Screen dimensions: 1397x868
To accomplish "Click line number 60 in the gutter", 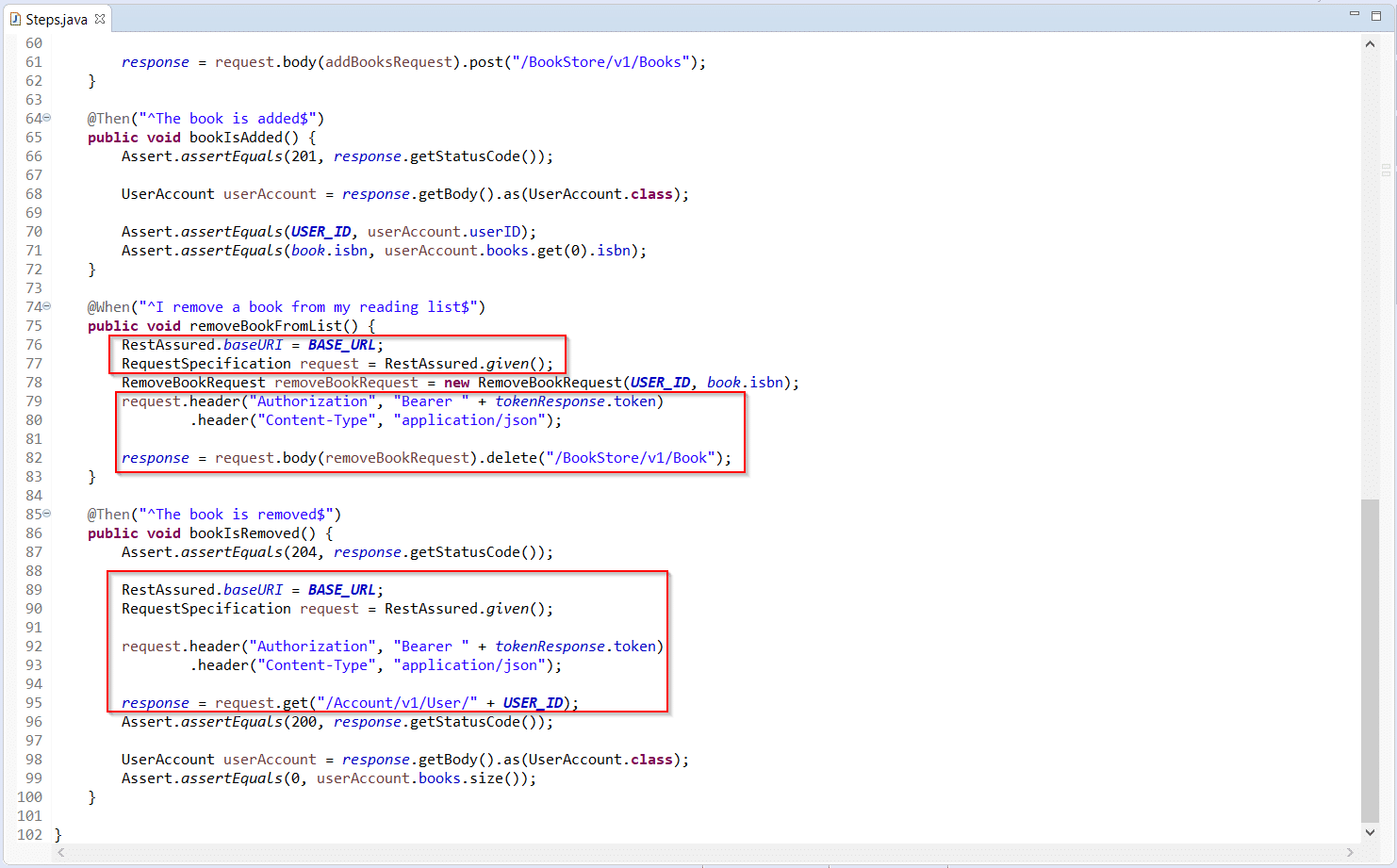I will [34, 43].
